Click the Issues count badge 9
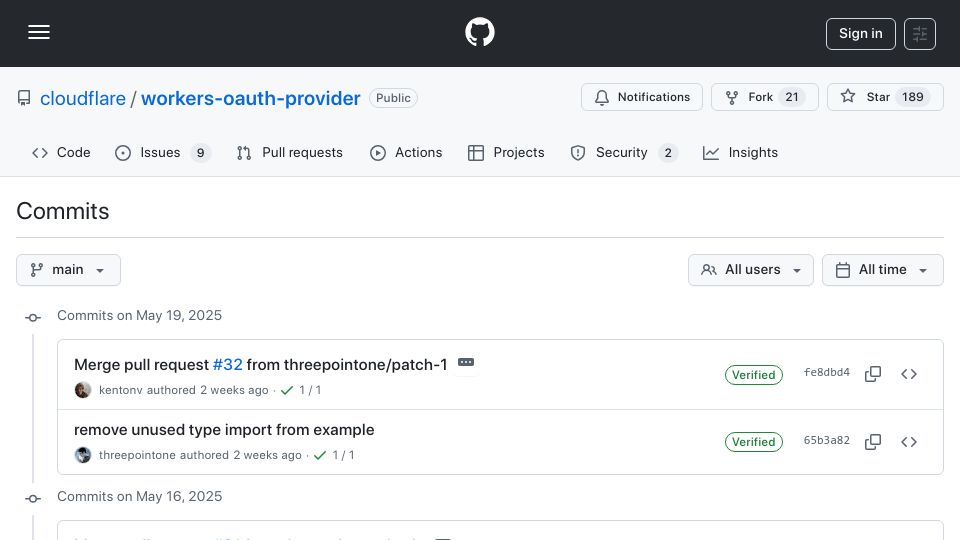Viewport: 960px width, 540px height. point(200,153)
